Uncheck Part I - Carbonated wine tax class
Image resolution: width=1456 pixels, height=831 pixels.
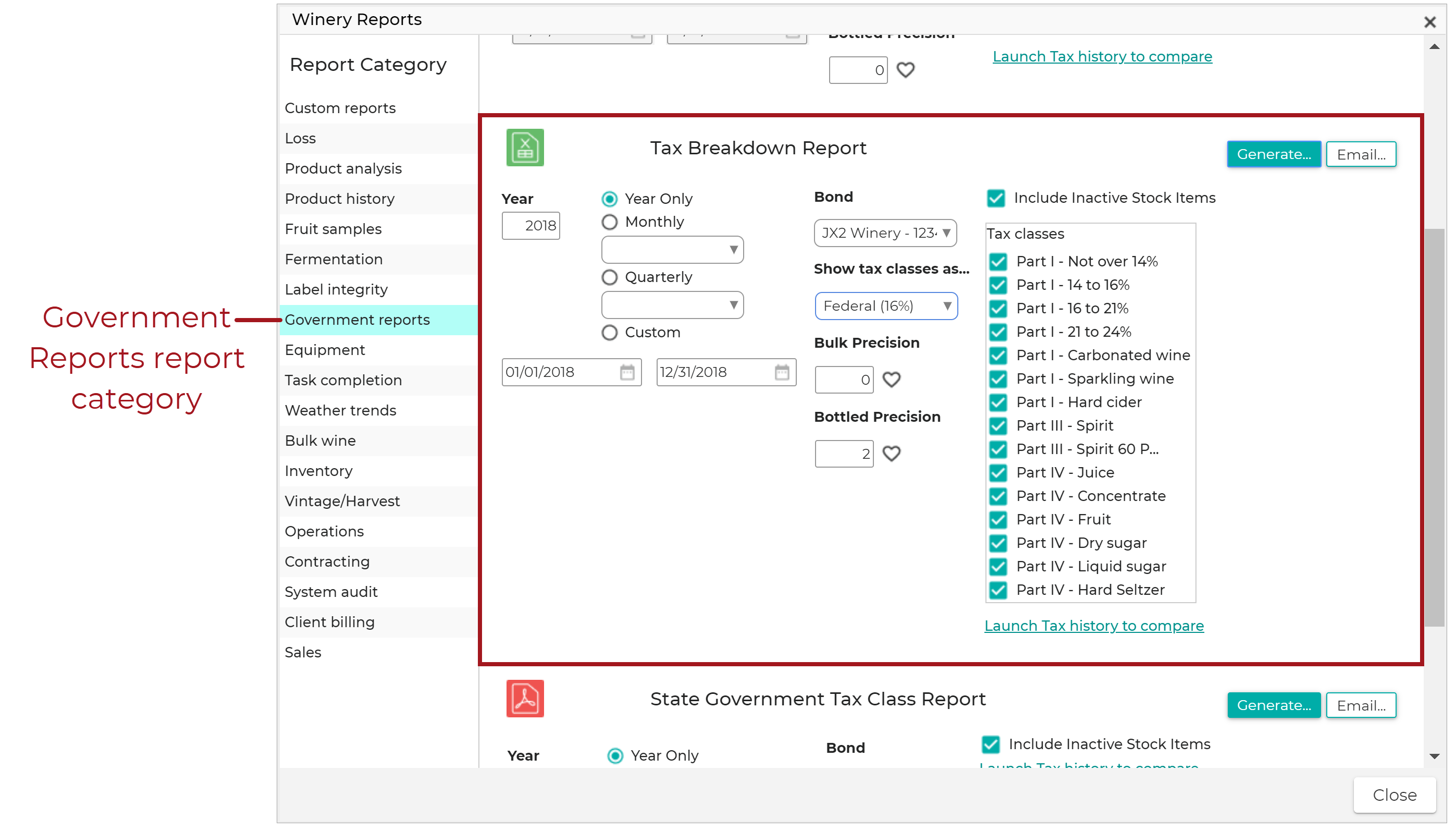coord(998,356)
